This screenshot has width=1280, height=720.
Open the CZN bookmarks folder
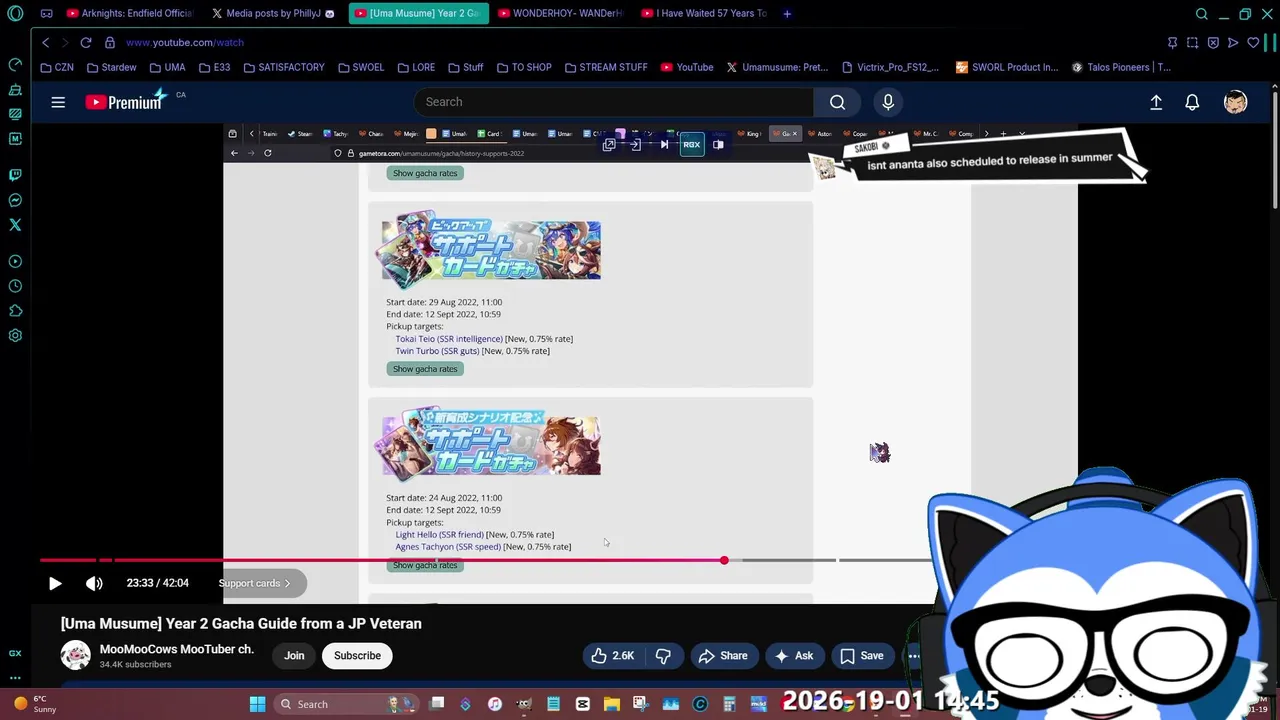point(56,67)
